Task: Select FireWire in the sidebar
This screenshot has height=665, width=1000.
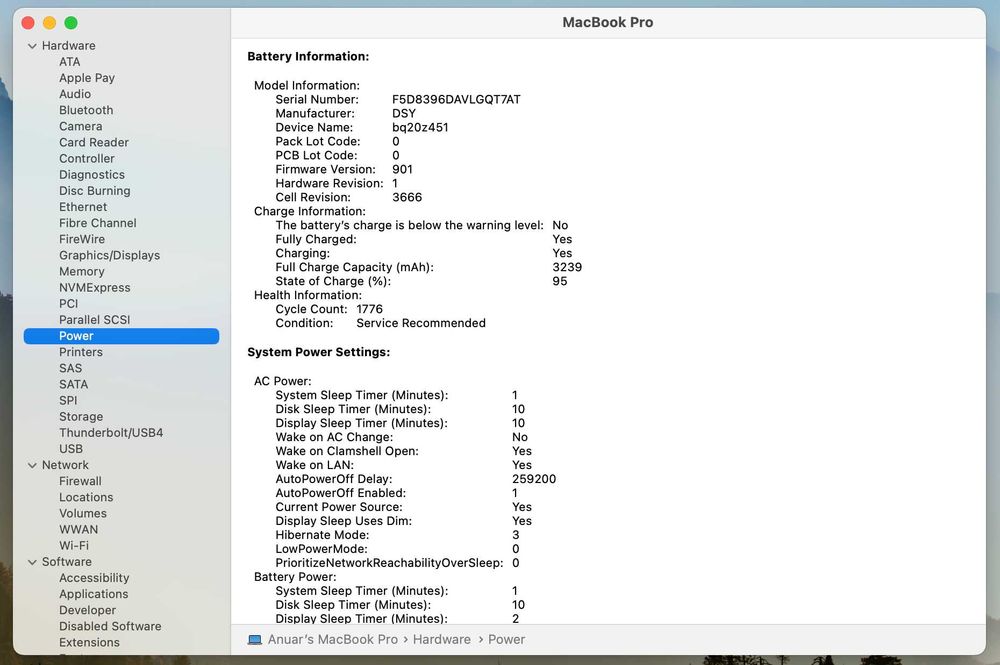Action: pyautogui.click(x=82, y=239)
